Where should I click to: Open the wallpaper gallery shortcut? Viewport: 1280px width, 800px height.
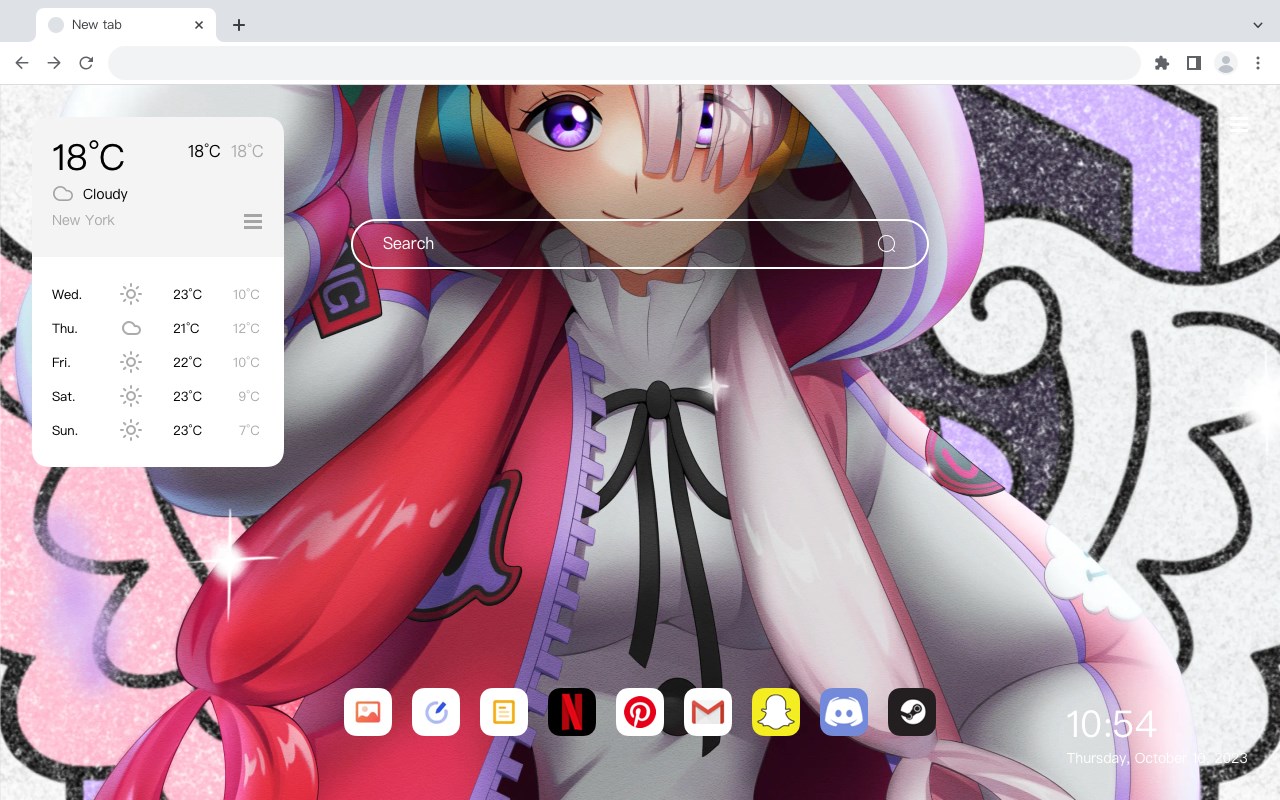tap(368, 712)
